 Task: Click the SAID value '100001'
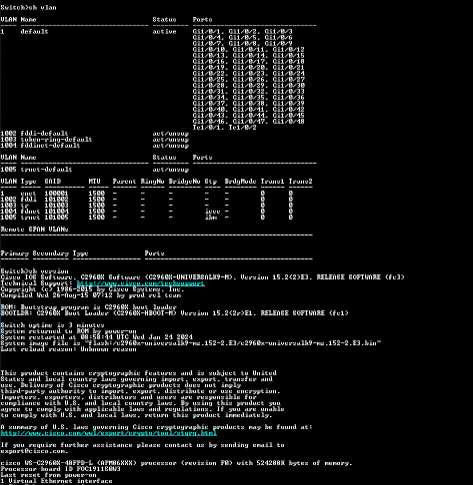pyautogui.click(x=56, y=193)
